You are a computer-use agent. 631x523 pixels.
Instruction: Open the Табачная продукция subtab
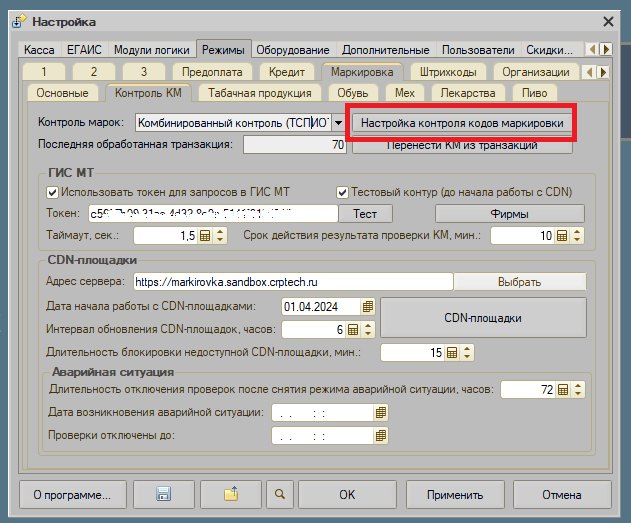pyautogui.click(x=260, y=93)
